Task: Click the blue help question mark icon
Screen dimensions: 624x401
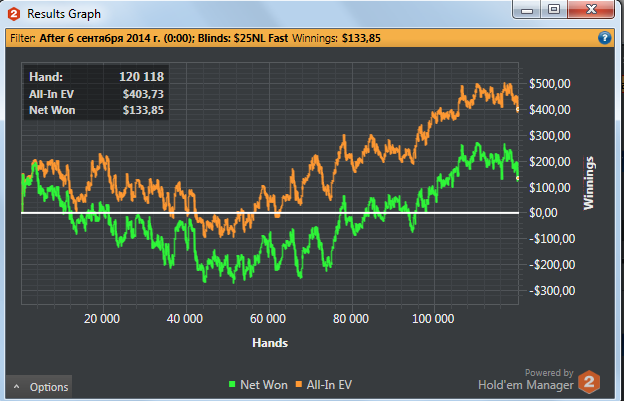Action: 604,38
